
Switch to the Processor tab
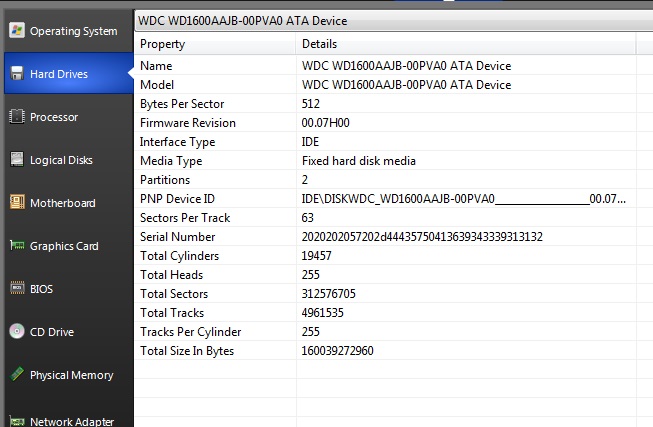coord(54,117)
